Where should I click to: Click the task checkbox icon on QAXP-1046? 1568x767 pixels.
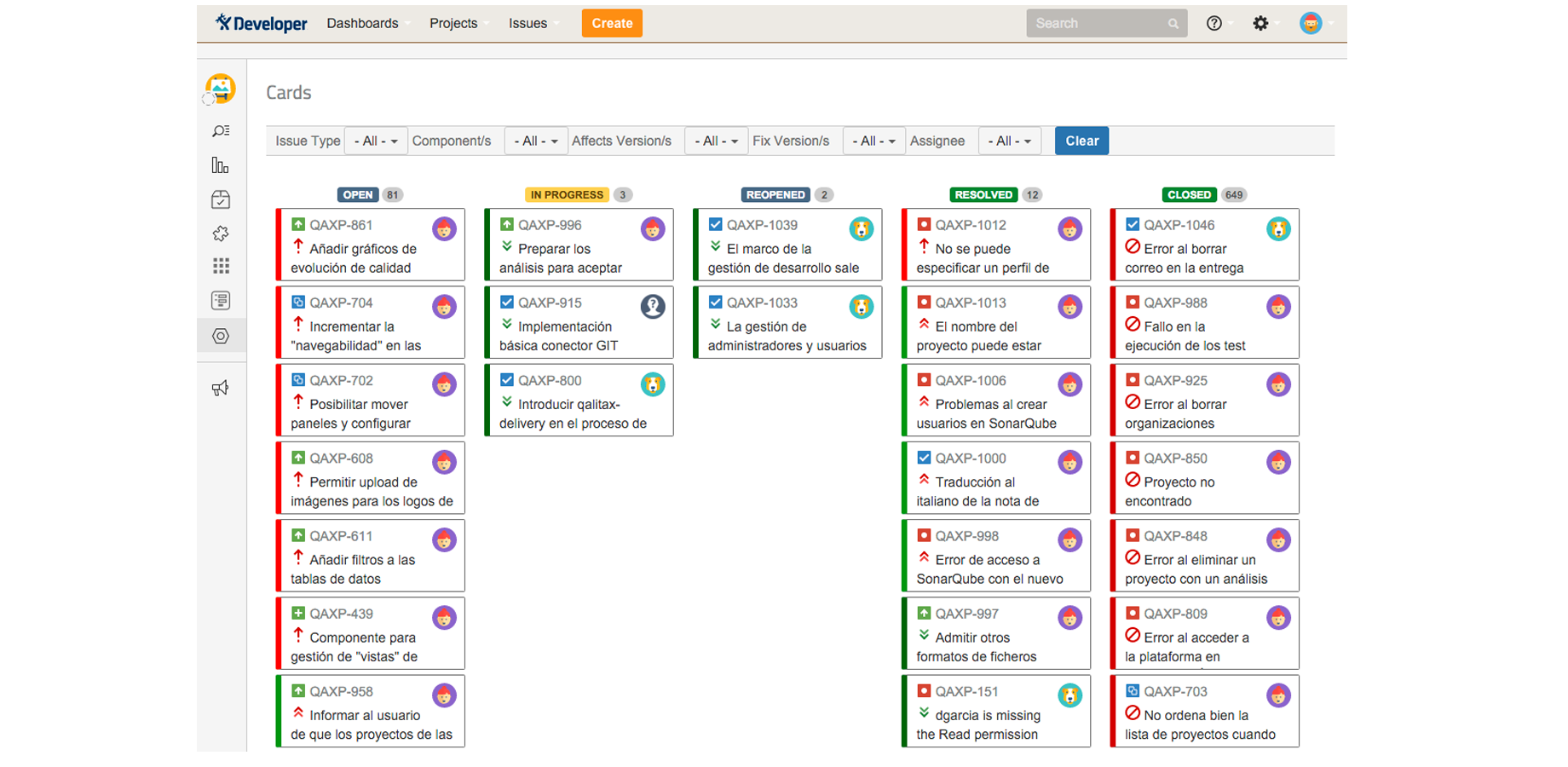tap(1133, 224)
